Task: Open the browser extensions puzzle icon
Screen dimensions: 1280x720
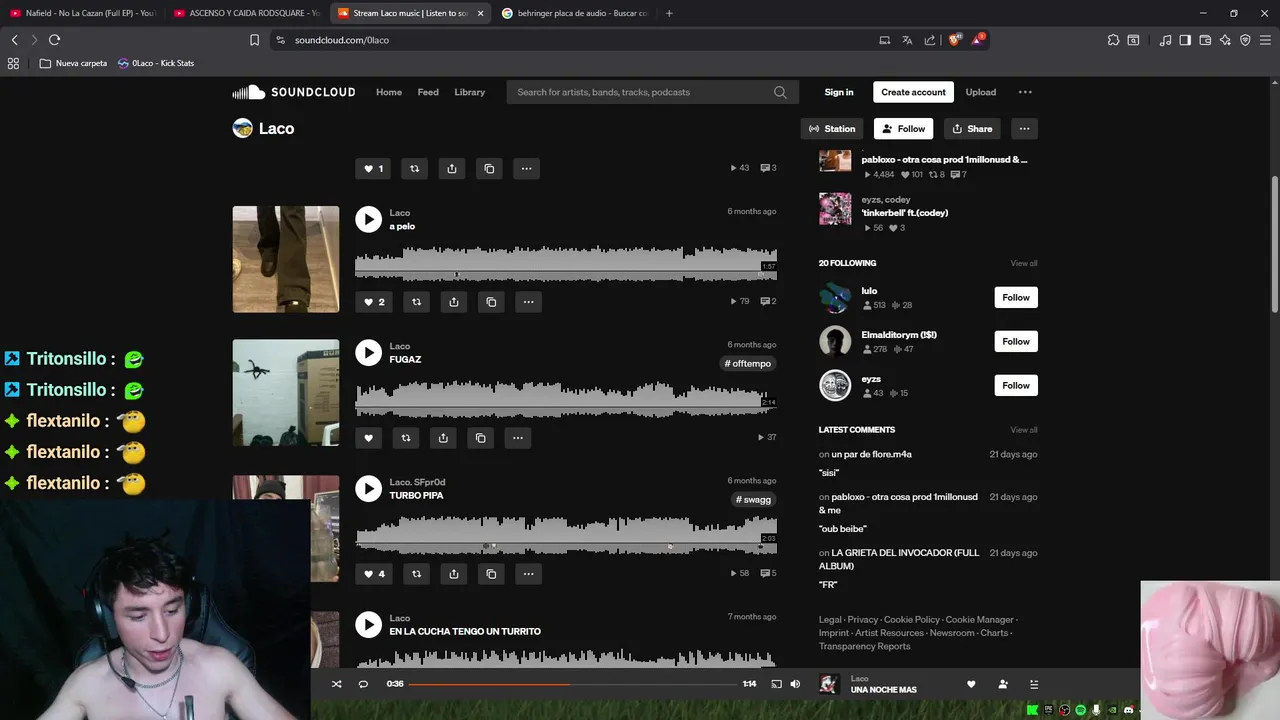Action: click(1113, 40)
